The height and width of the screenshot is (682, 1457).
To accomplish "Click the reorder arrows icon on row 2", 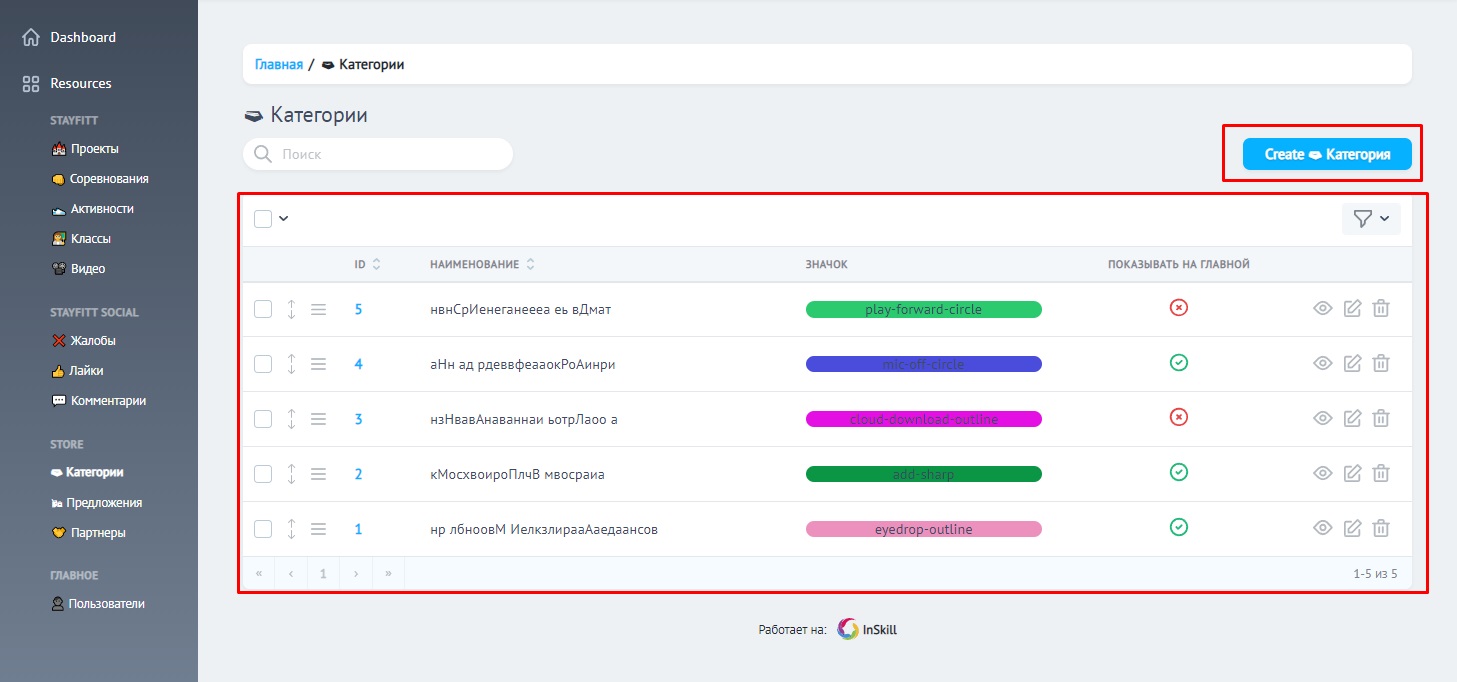I will pyautogui.click(x=291, y=474).
